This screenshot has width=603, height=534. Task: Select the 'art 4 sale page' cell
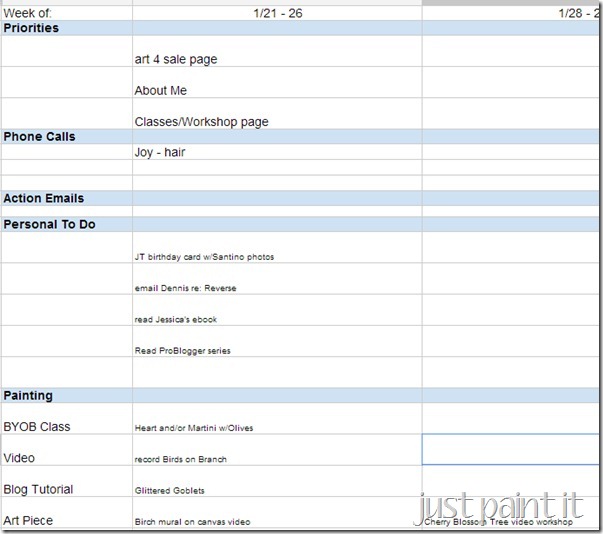[x=277, y=52]
